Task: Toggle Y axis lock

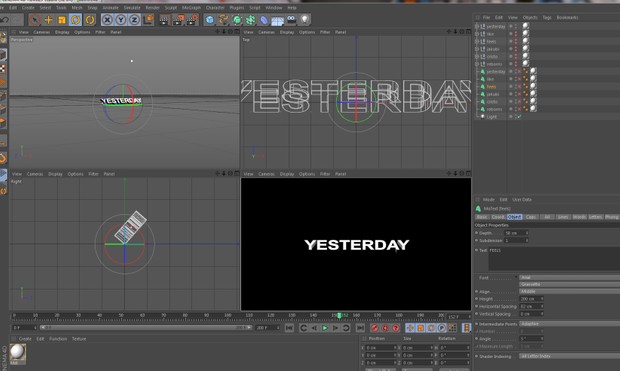Action: pos(121,19)
